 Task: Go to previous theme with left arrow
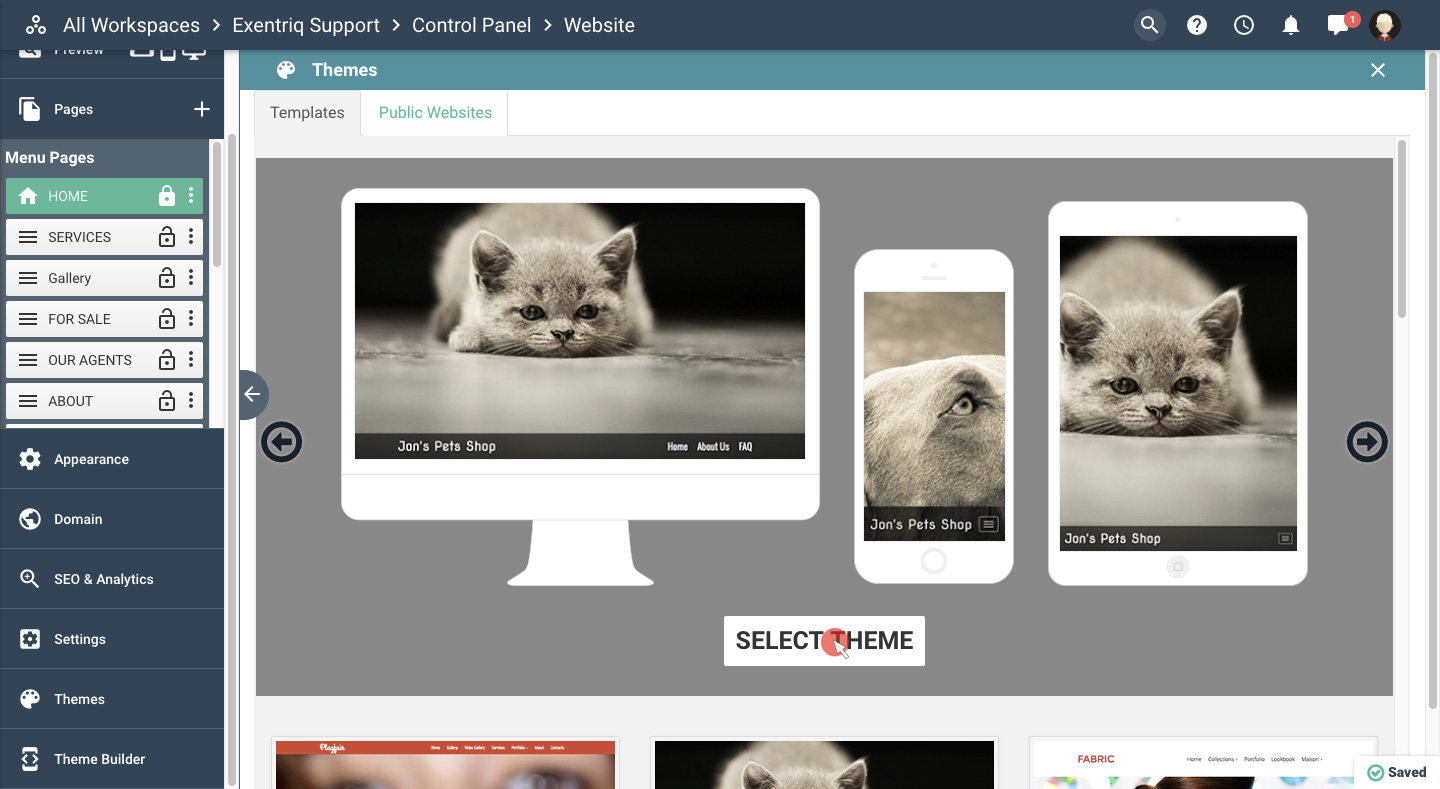[281, 442]
